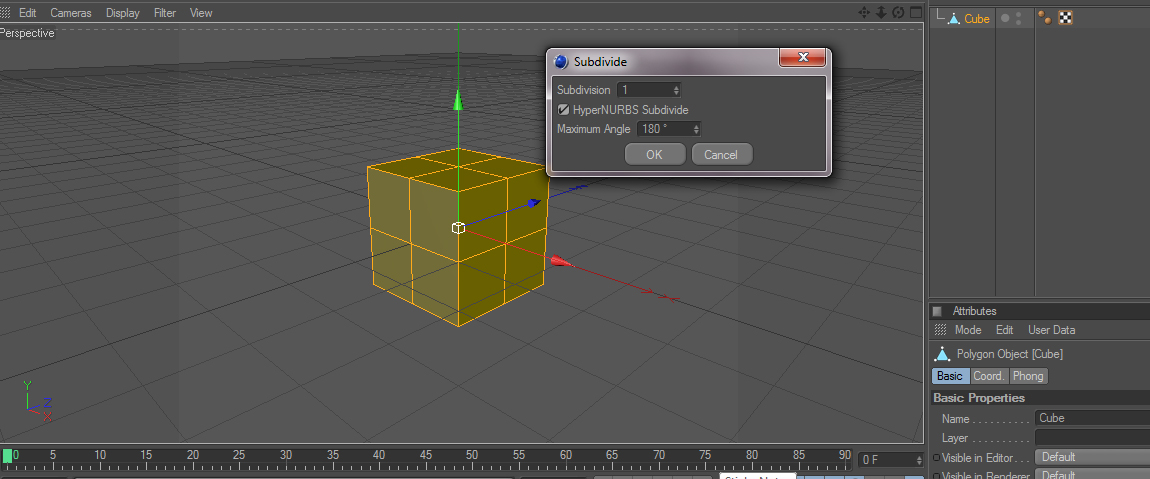Toggle the HyperNURBS Subdivide checkbox
This screenshot has width=1150, height=479.
coord(563,109)
